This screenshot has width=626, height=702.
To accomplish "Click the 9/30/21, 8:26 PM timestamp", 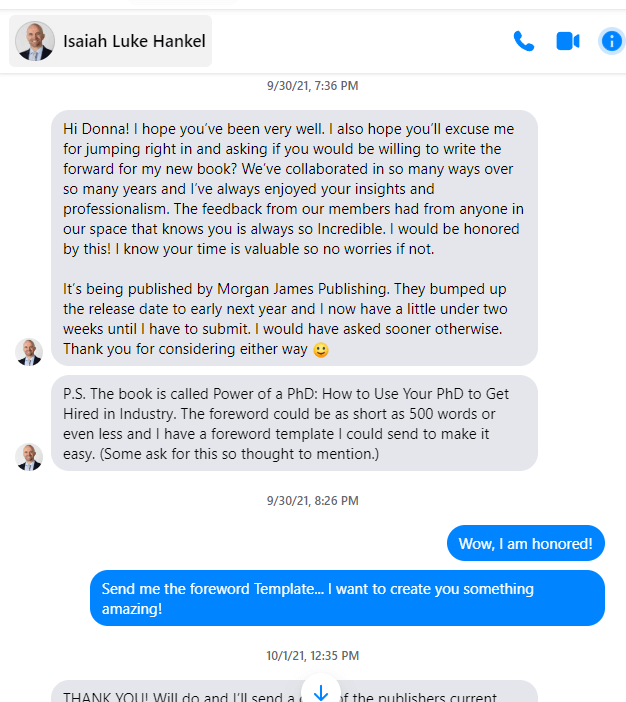I will (312, 501).
